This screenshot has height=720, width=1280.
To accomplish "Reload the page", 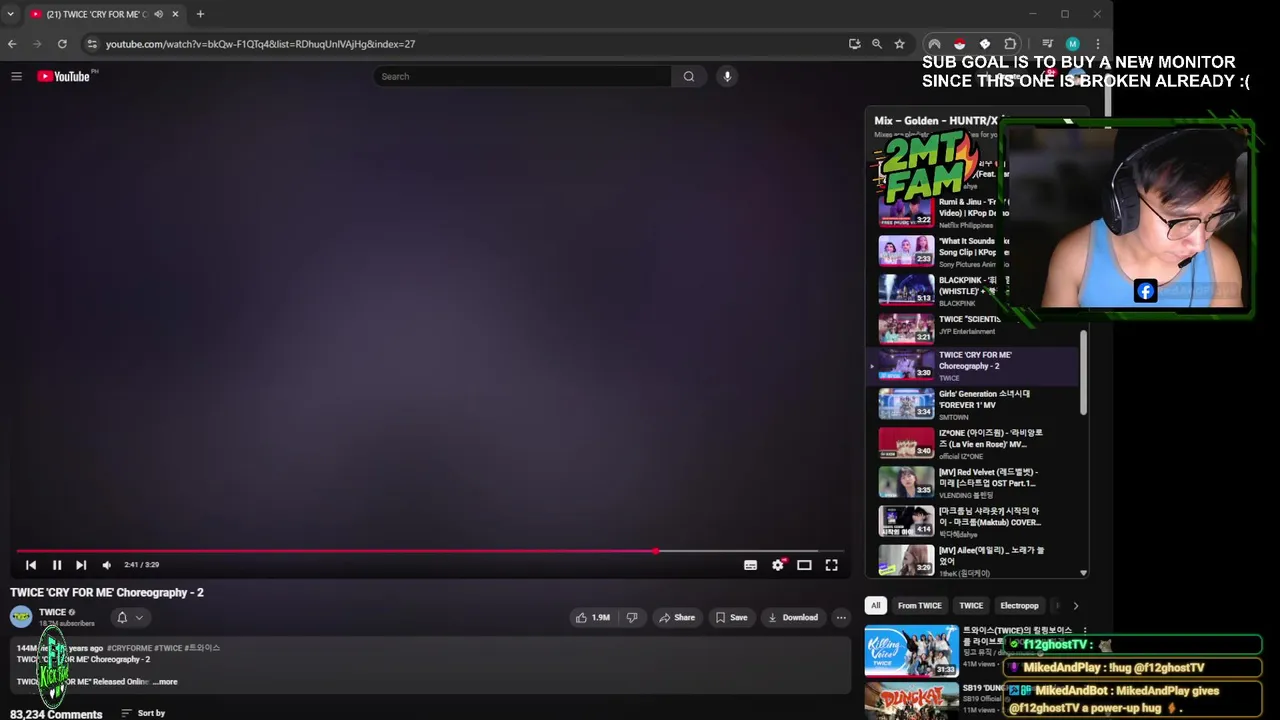I will (62, 44).
